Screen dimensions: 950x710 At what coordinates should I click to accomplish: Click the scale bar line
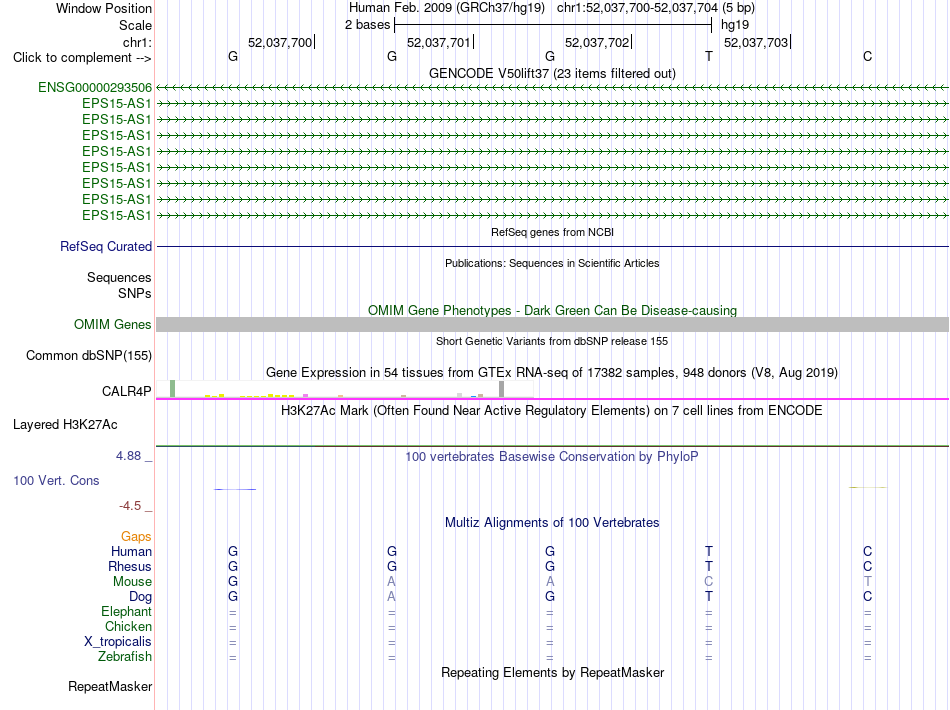click(x=553, y=25)
